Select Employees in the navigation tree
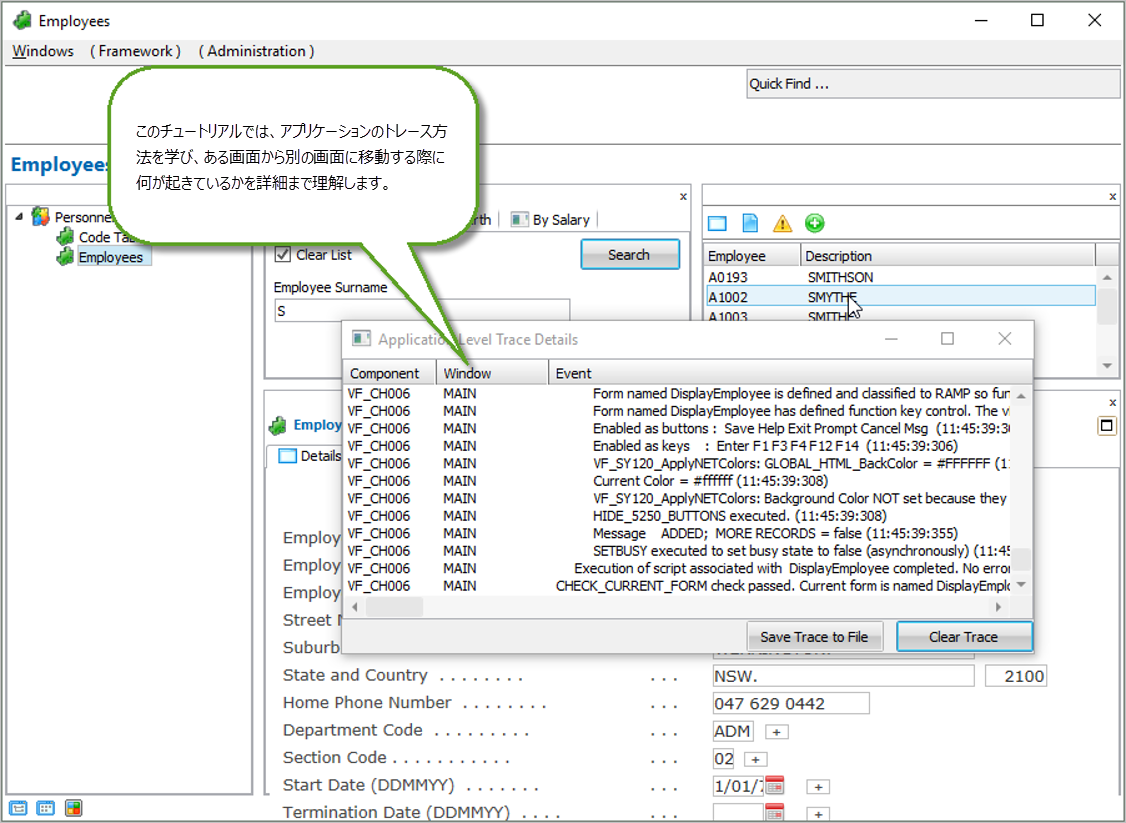The width and height of the screenshot is (1126, 823). point(111,257)
